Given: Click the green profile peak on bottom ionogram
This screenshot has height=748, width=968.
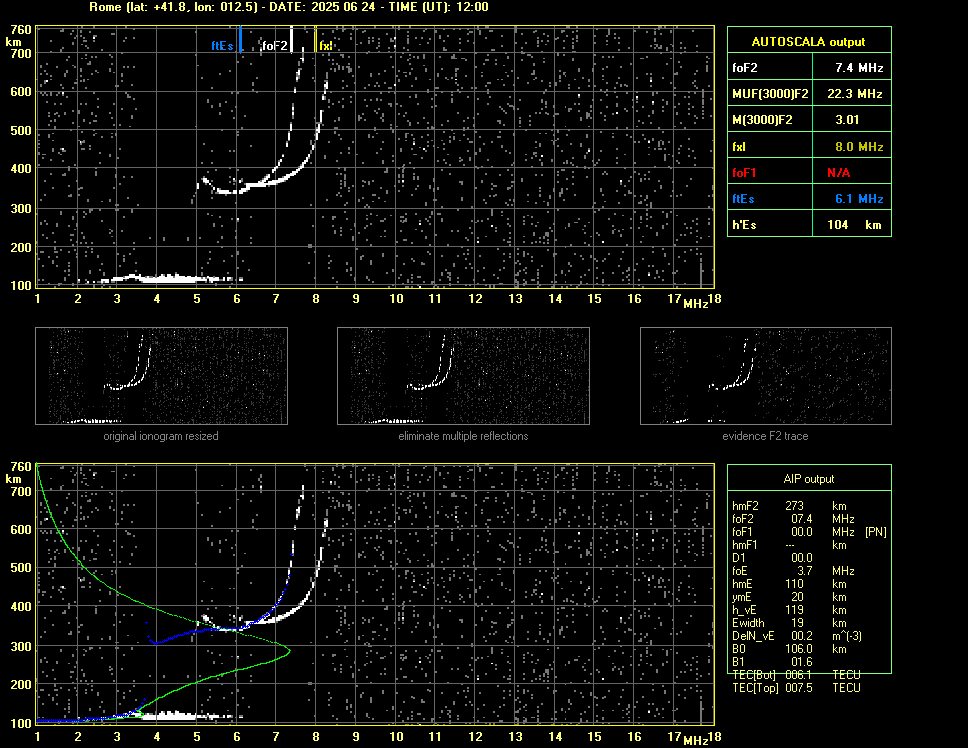Looking at the screenshot, I should coord(289,650).
